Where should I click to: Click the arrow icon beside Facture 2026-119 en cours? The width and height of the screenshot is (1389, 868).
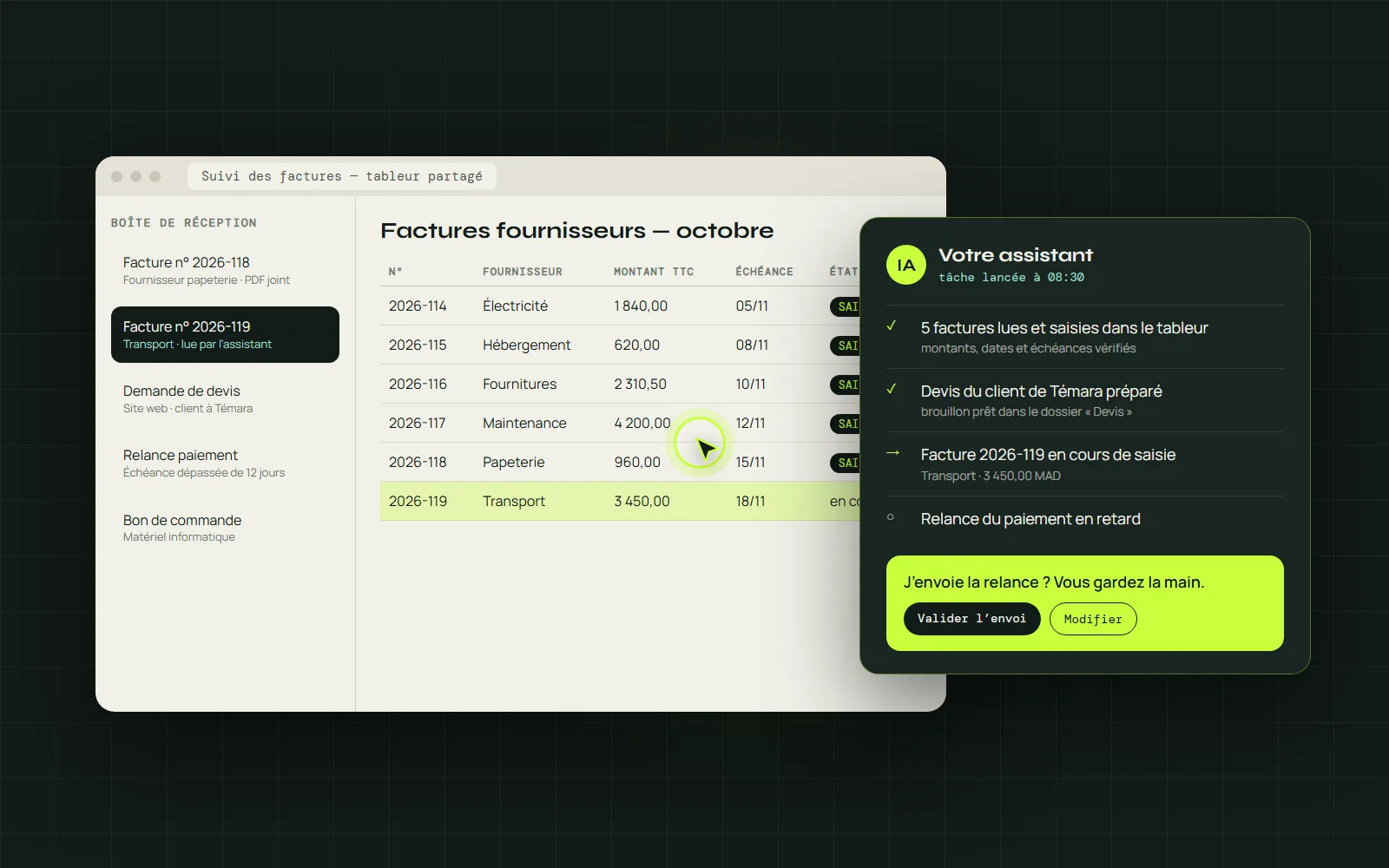892,452
